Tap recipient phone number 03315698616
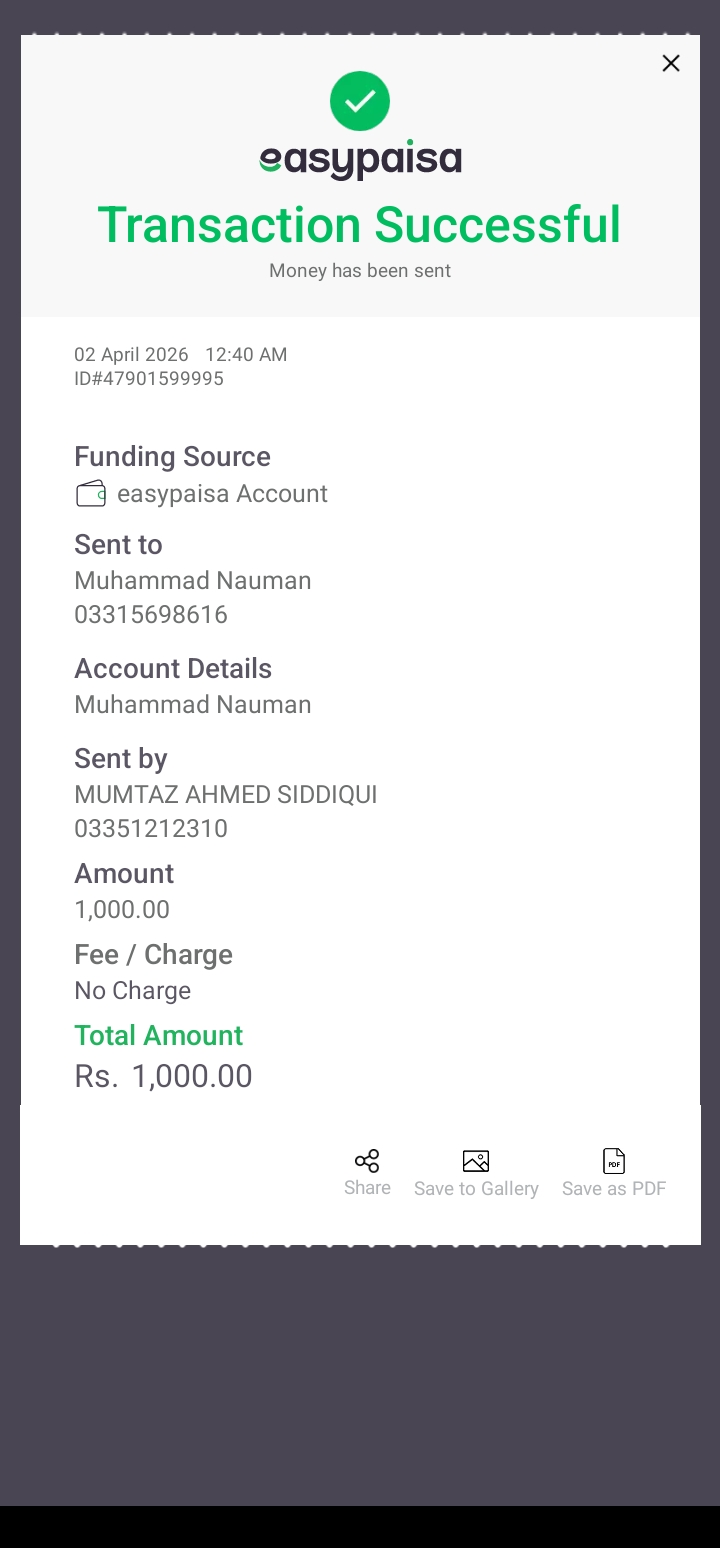The image size is (720, 1548). tap(151, 615)
